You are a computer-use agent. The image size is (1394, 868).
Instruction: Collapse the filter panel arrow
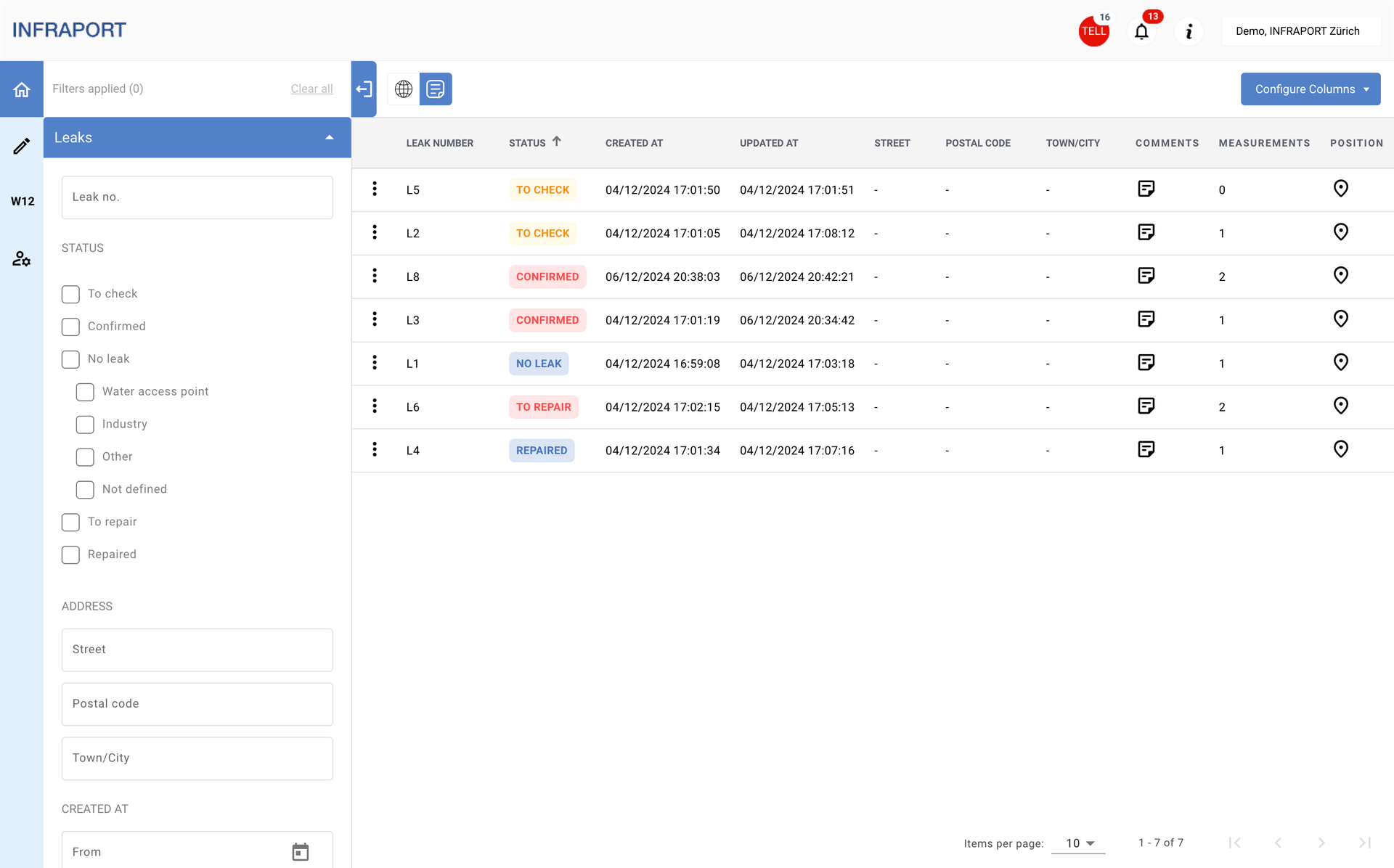364,89
